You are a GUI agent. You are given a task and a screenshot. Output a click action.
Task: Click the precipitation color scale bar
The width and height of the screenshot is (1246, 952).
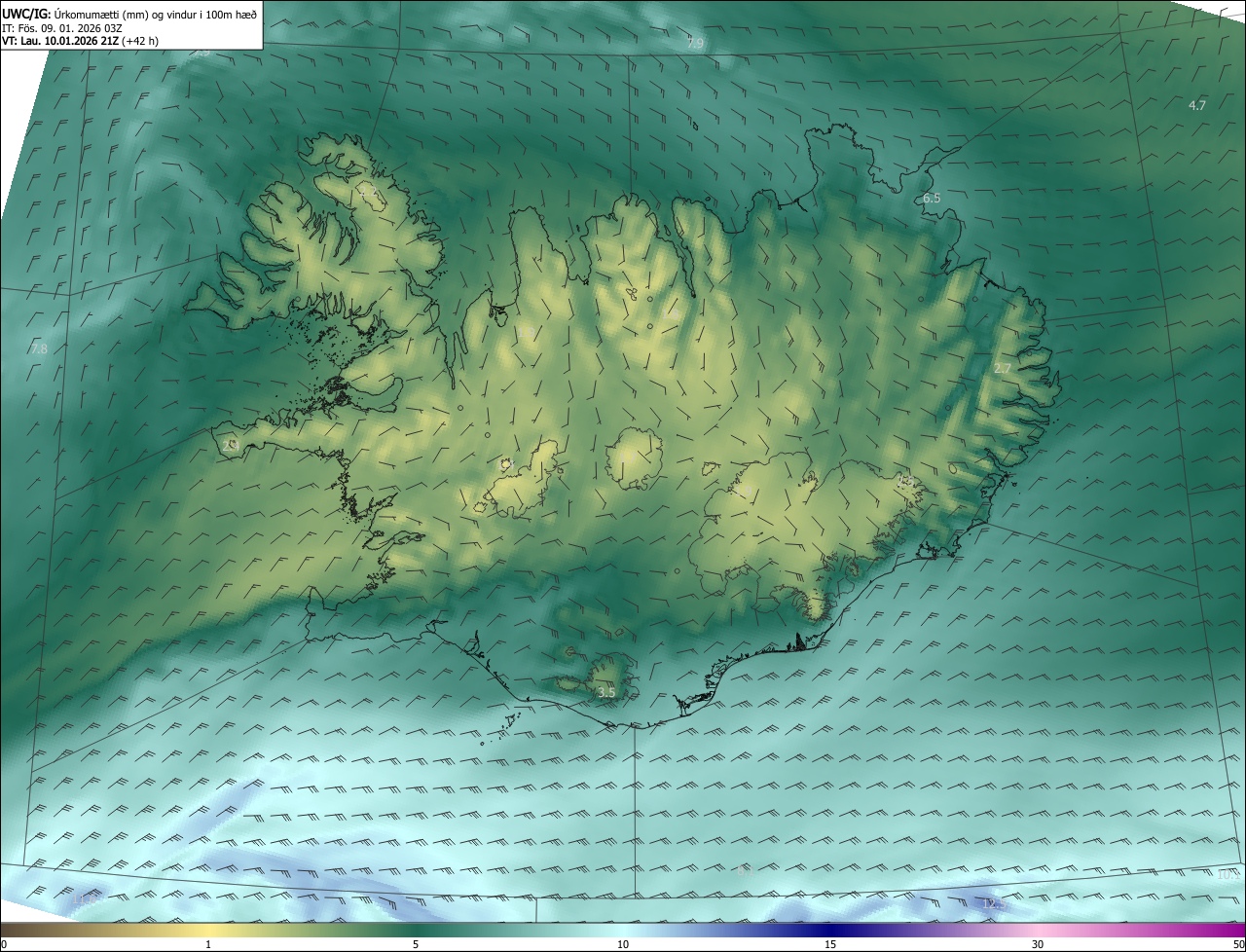point(623,931)
